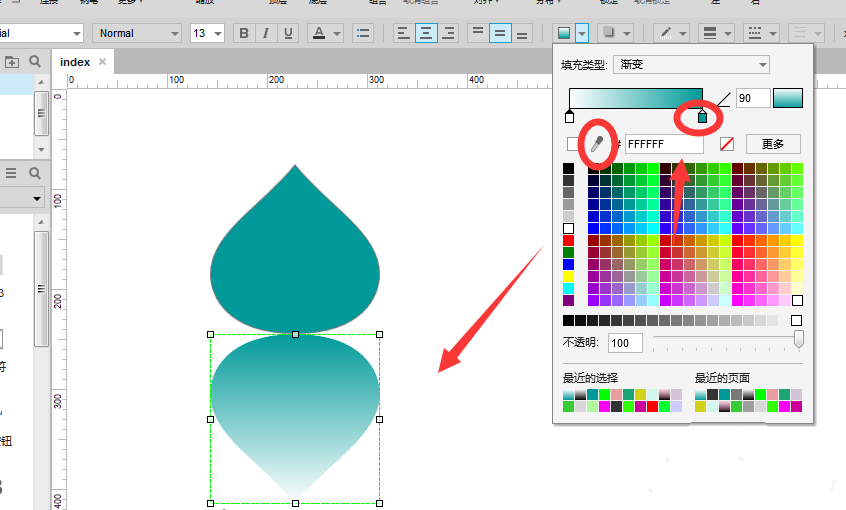Viewport: 846px width, 510px height.
Task: Open the line width dropdown arrow
Action: click(x=728, y=33)
